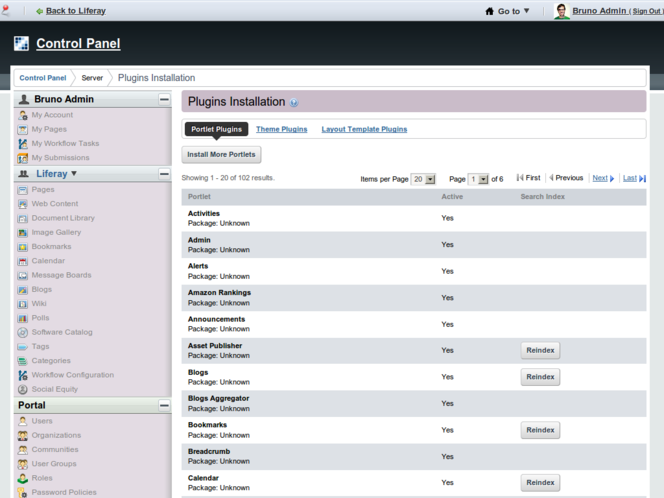This screenshot has width=664, height=498.
Task: Click the Tags sidebar icon
Action: click(22, 347)
